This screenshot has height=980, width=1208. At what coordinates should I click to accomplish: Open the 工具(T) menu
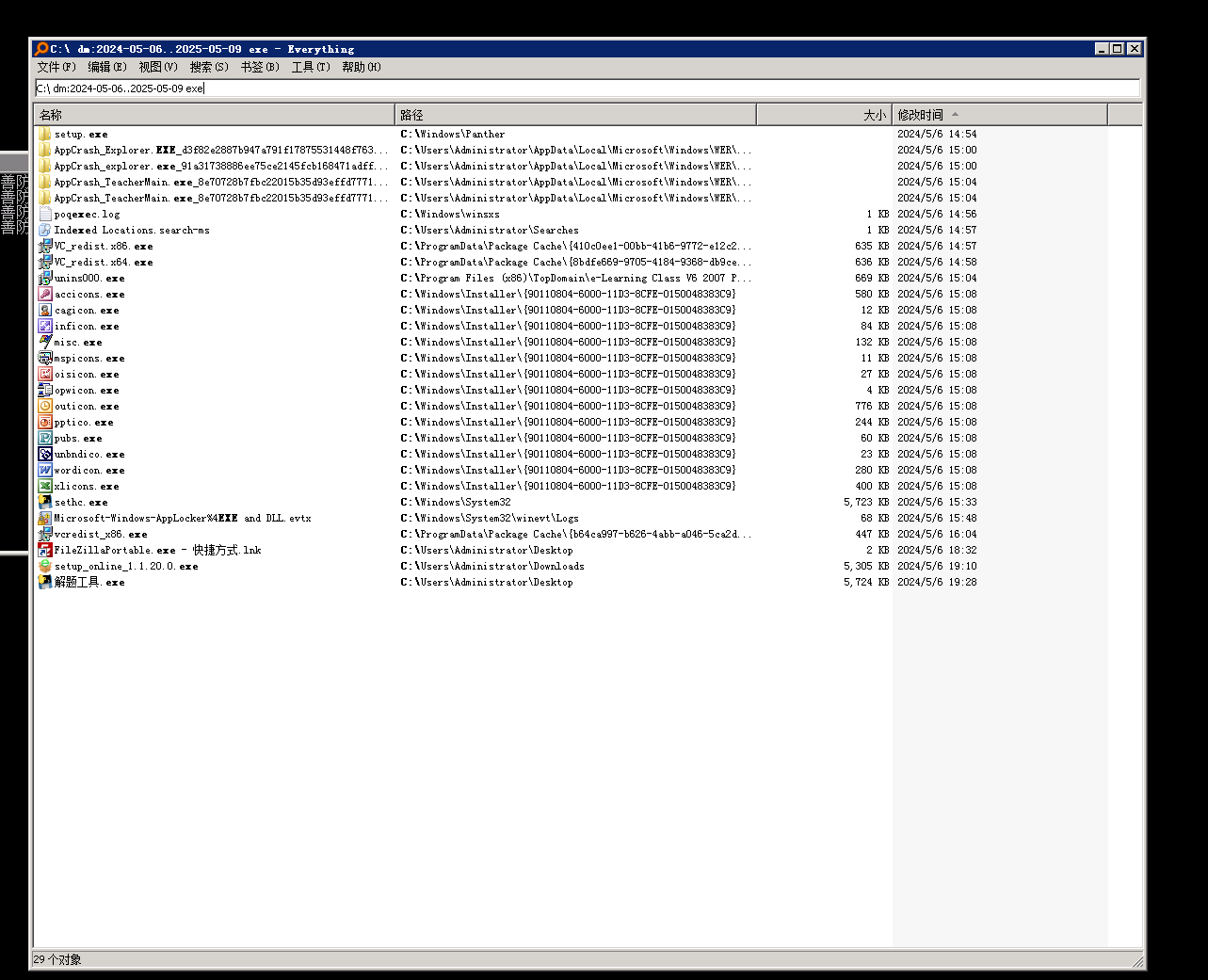click(311, 67)
